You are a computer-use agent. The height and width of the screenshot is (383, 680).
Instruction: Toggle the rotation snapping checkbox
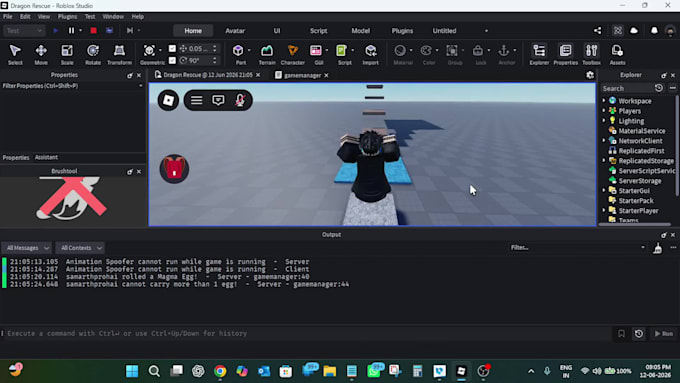(x=172, y=60)
